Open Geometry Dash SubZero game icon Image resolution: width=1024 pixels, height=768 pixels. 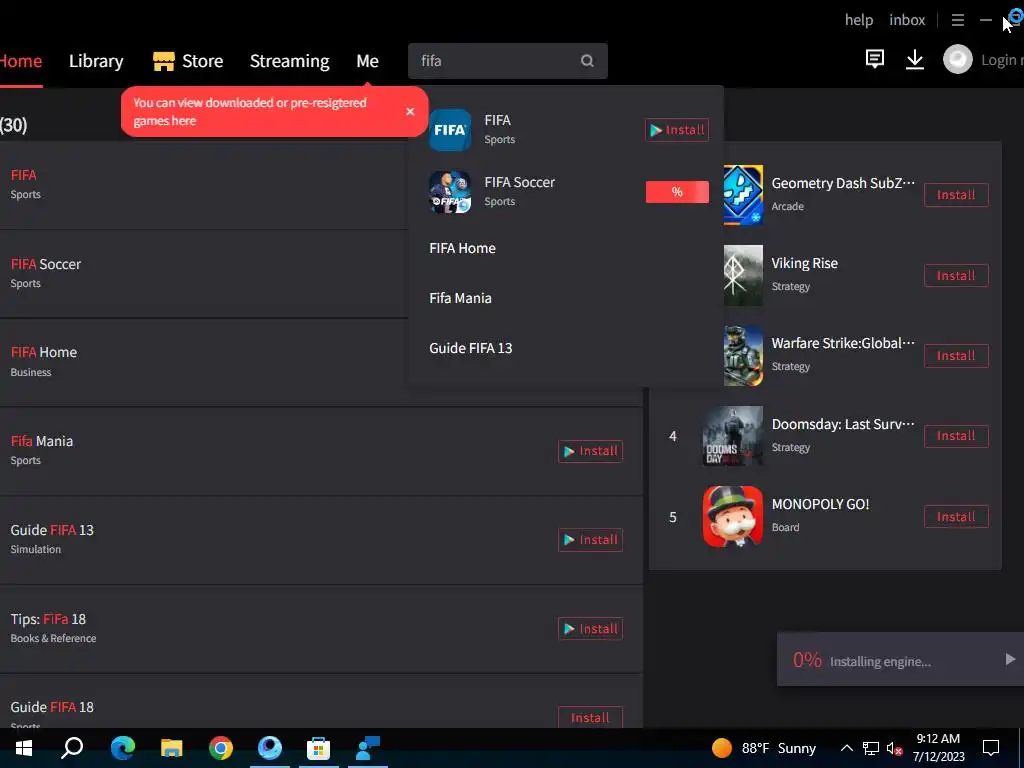(743, 195)
